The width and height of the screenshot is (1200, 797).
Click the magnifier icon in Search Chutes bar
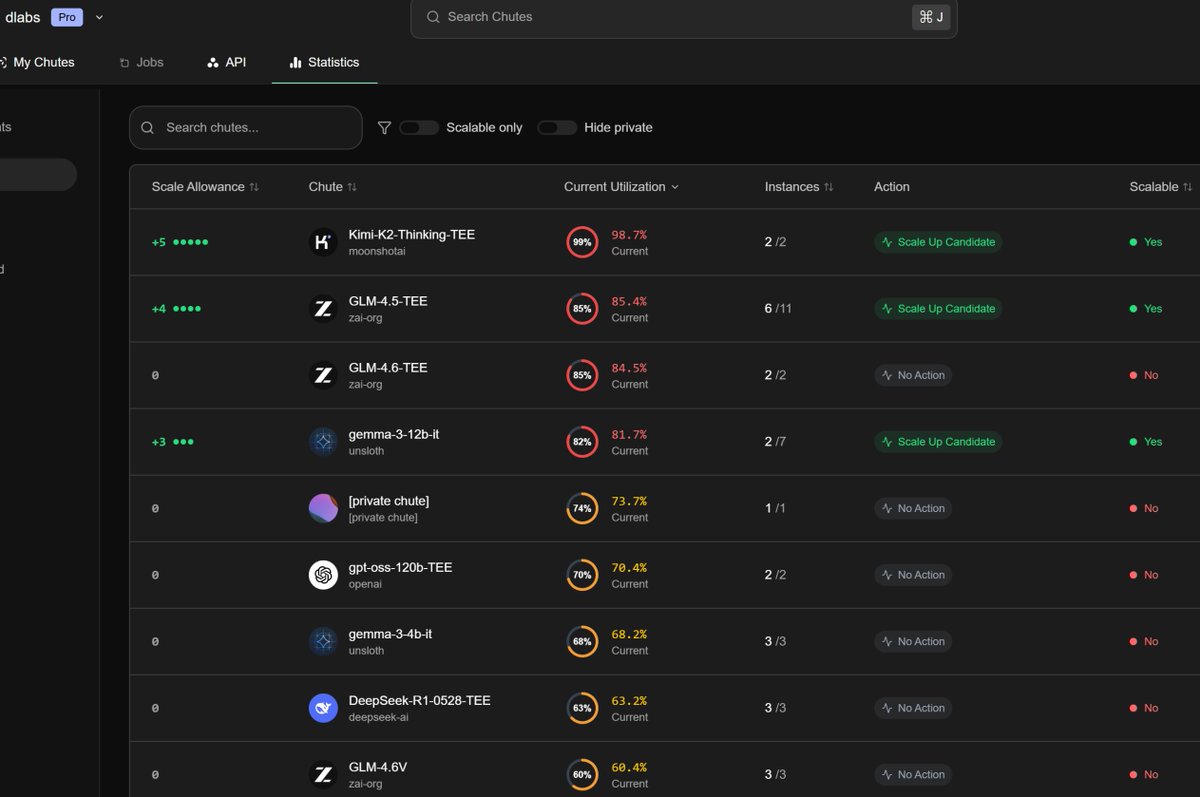433,17
